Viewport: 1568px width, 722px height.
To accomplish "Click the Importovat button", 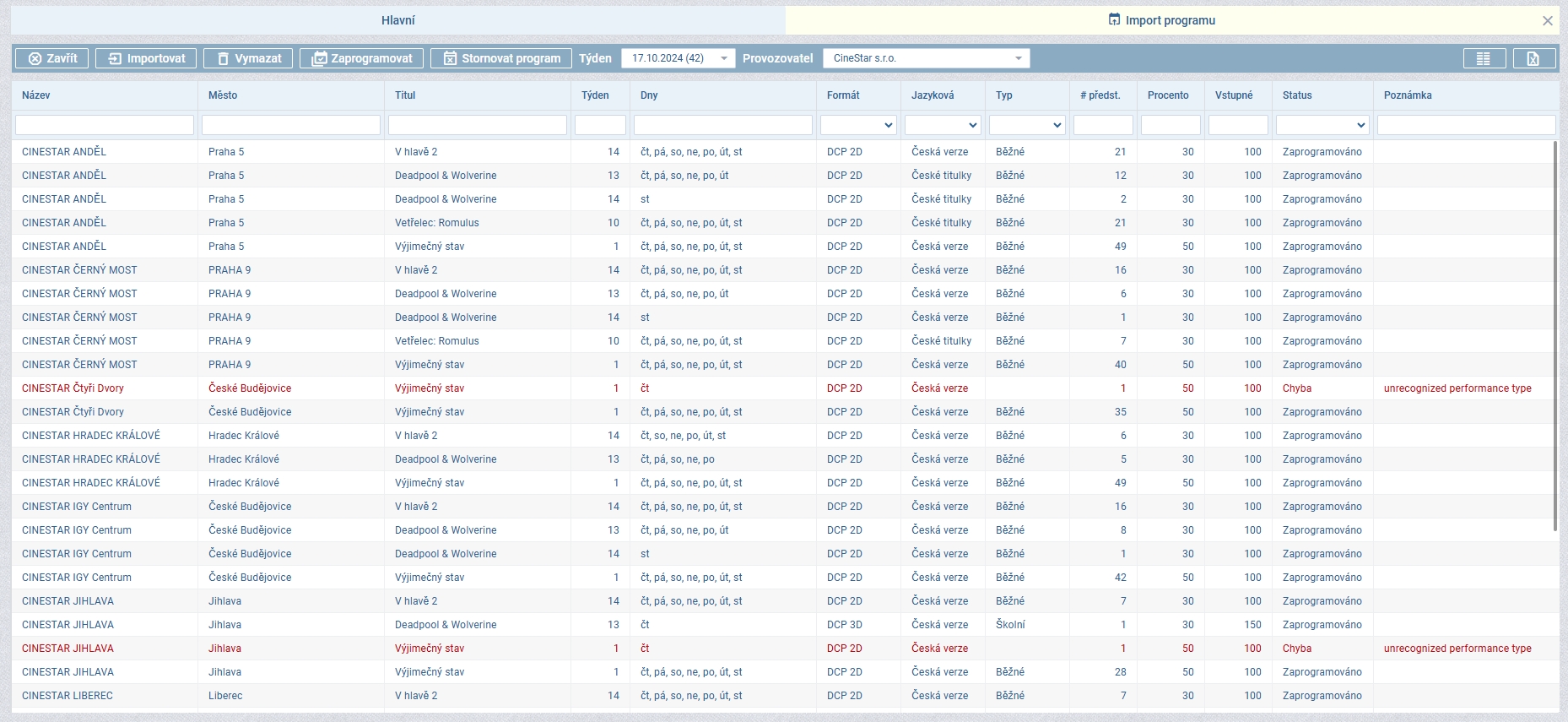I will 146,58.
